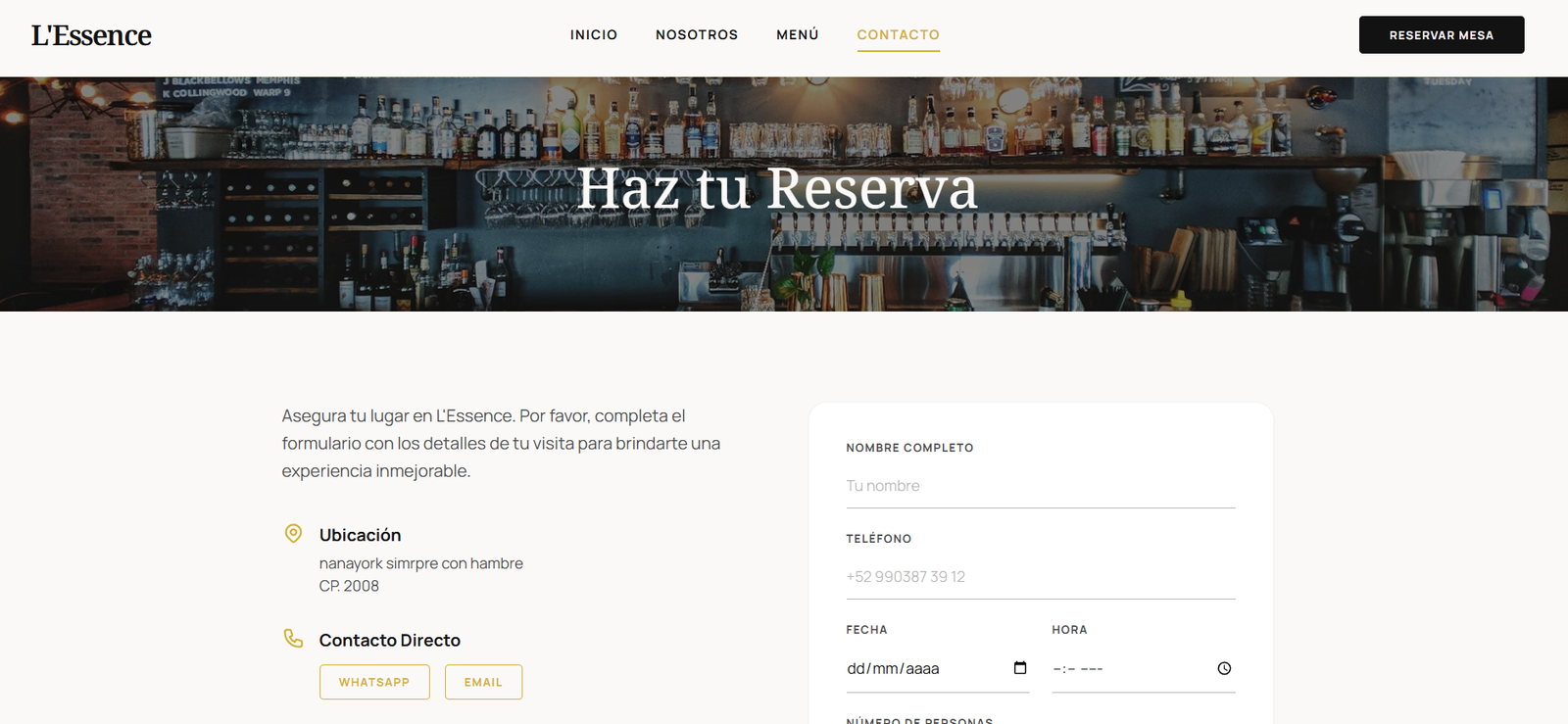Click the 'Nombre Completo' field label
Screen dimensions: 1568x724
(x=910, y=448)
